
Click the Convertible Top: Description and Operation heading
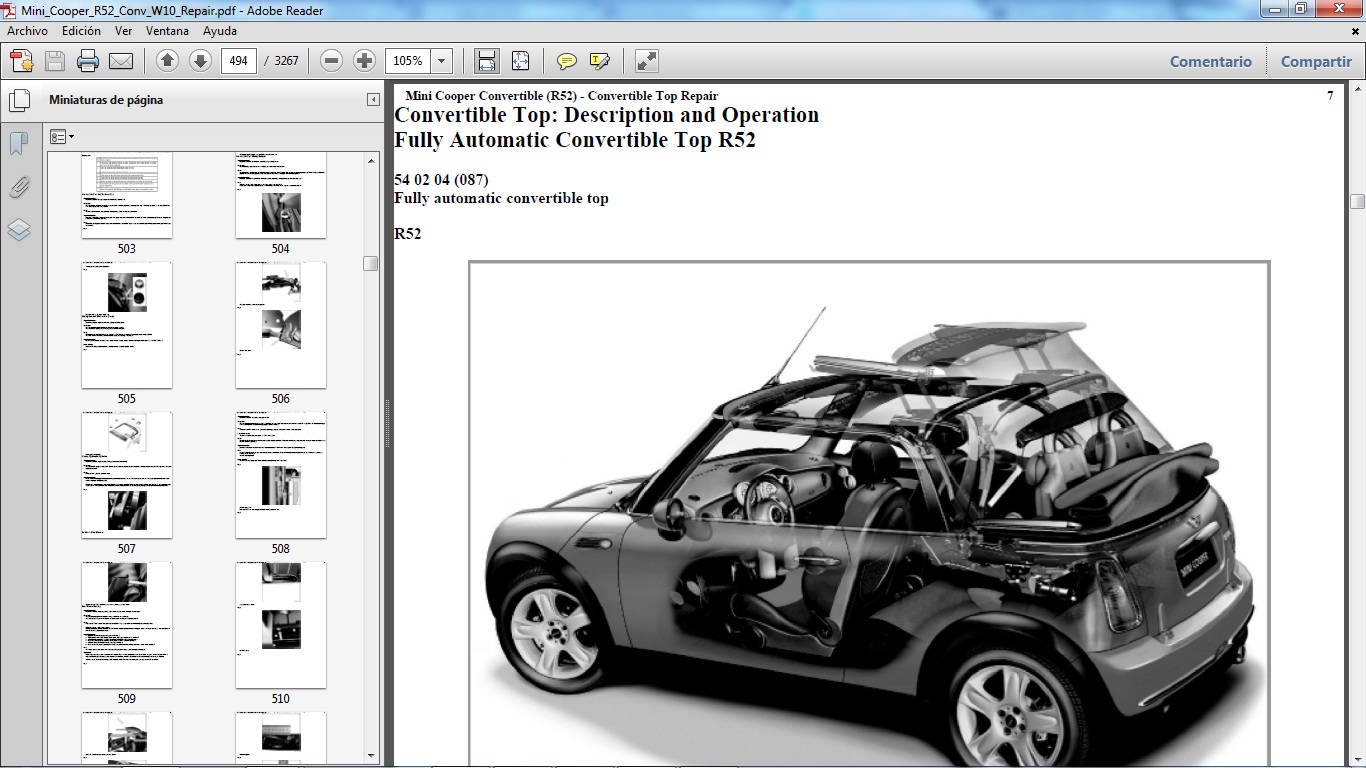(607, 115)
